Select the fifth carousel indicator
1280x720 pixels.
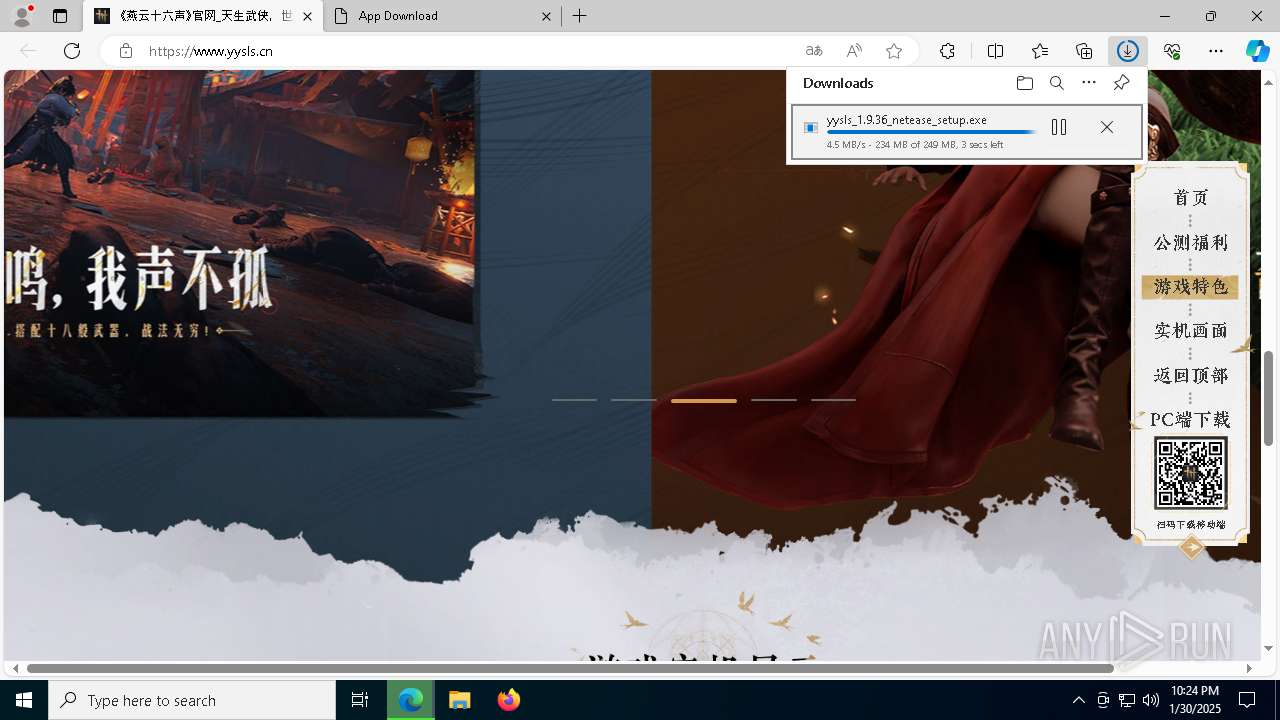click(x=833, y=400)
